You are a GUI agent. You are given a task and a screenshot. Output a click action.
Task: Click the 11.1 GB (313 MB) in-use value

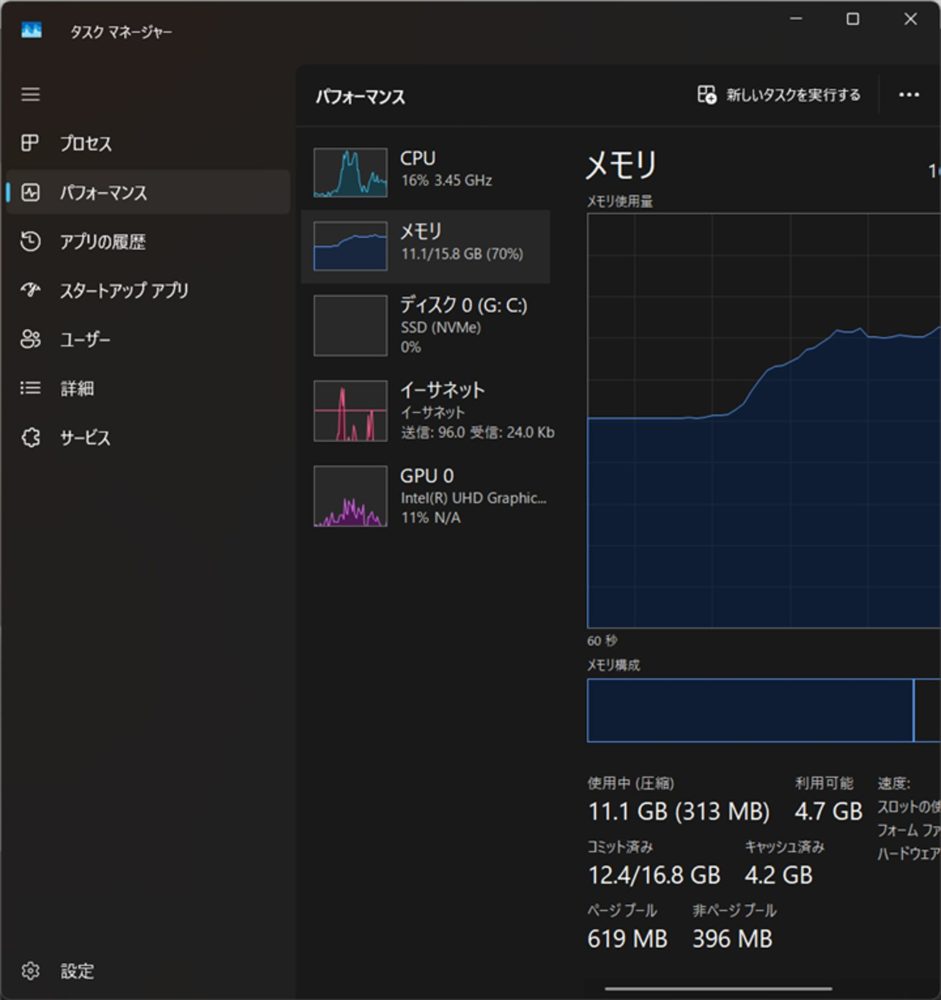[679, 811]
